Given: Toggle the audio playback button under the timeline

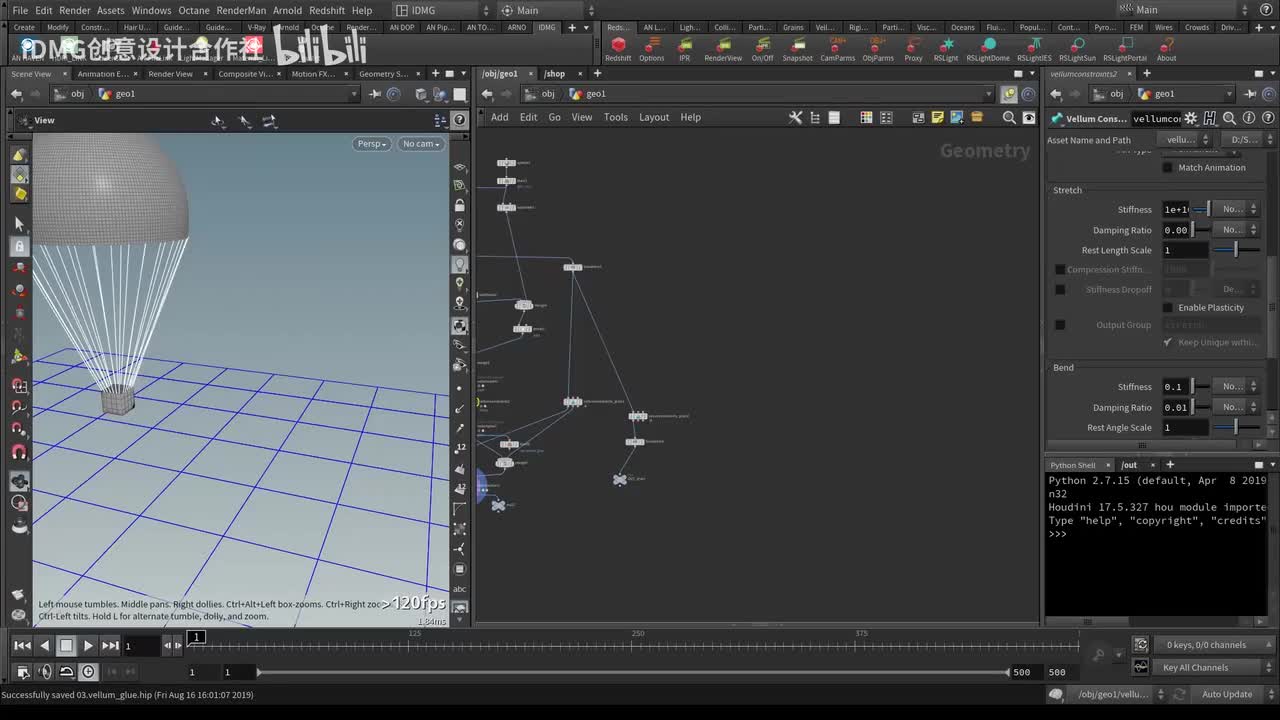Looking at the screenshot, I should tap(45, 672).
